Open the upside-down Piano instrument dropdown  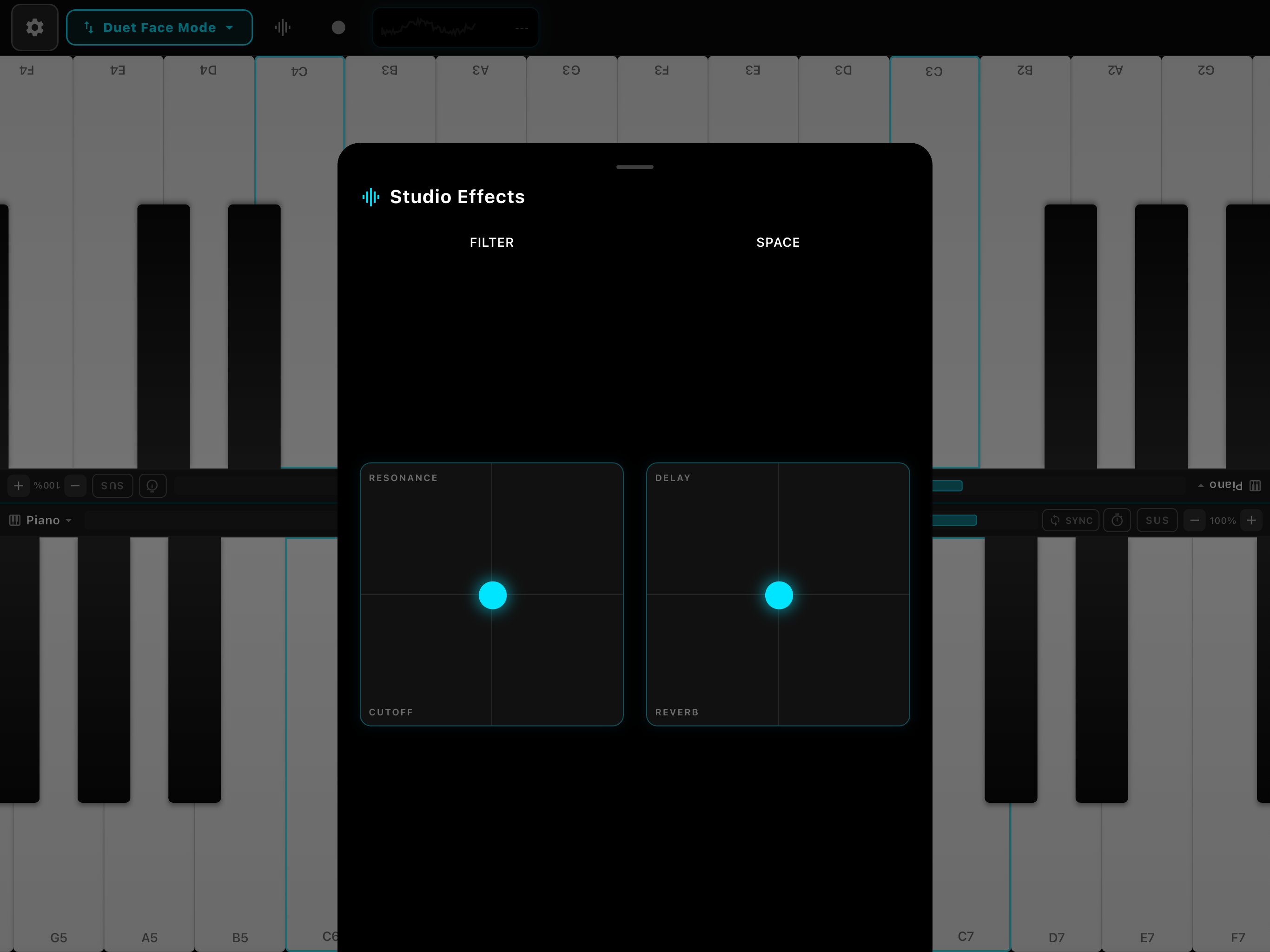pos(1229,486)
